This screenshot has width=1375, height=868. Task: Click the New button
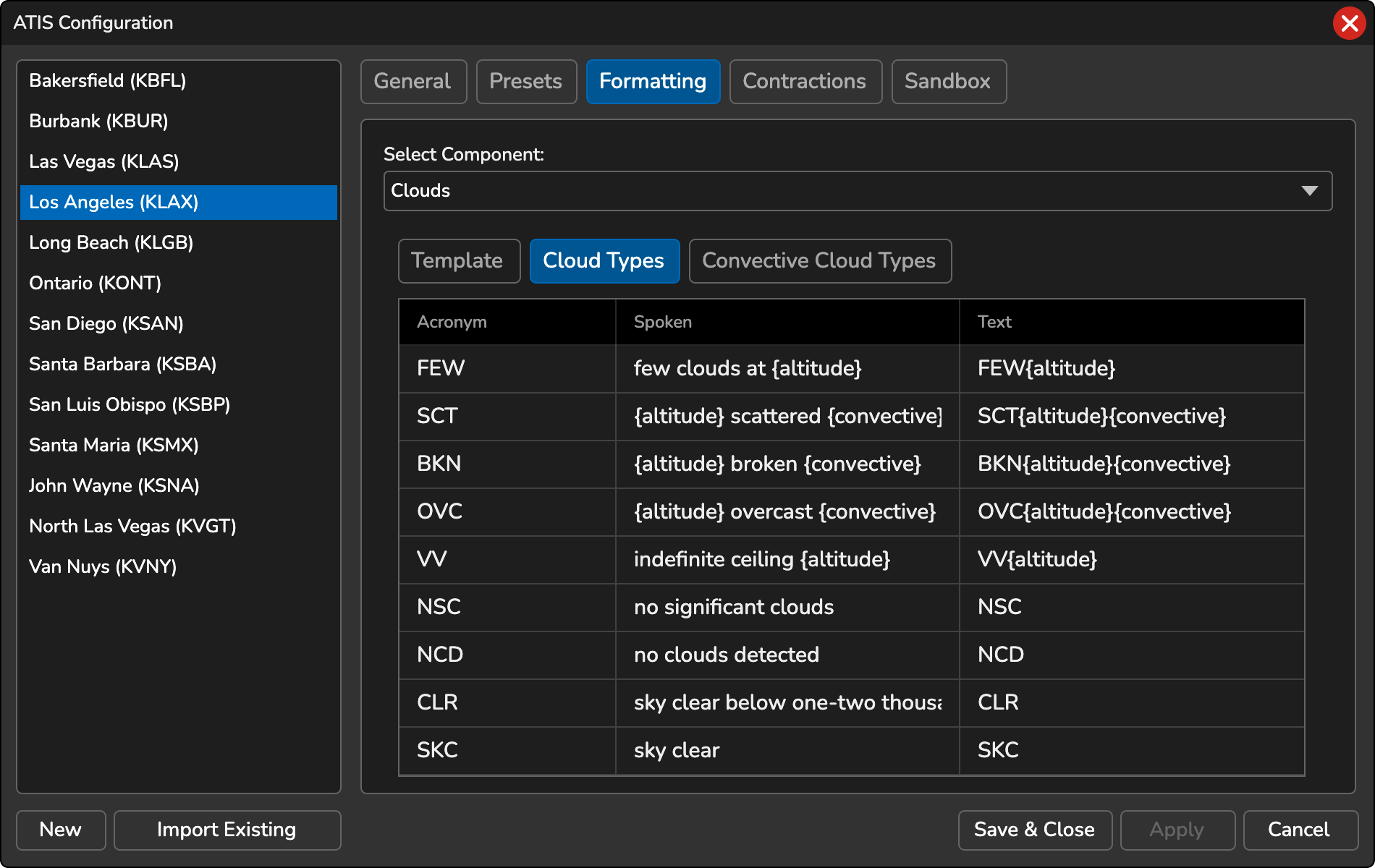(x=61, y=830)
